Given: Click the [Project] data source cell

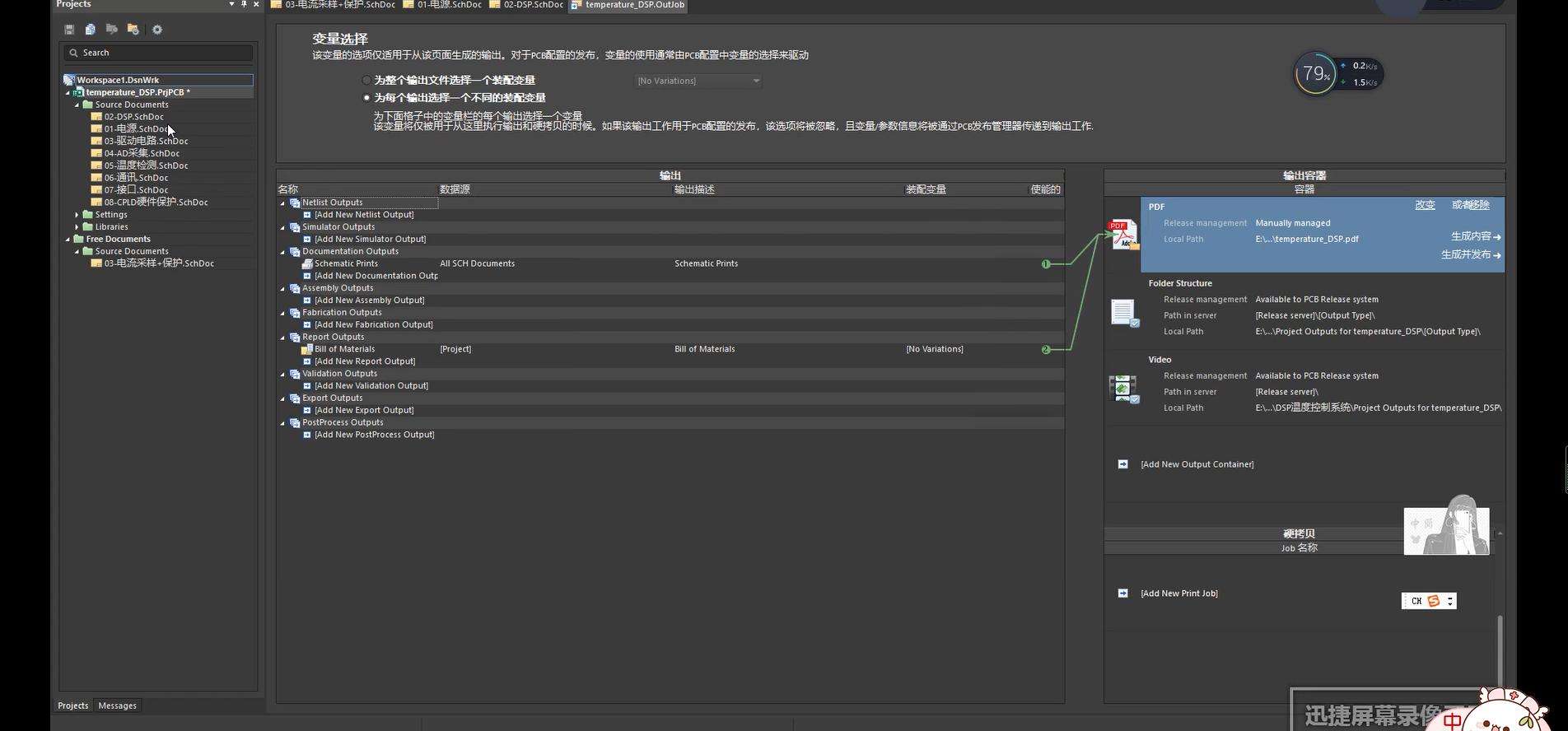Looking at the screenshot, I should 455,349.
